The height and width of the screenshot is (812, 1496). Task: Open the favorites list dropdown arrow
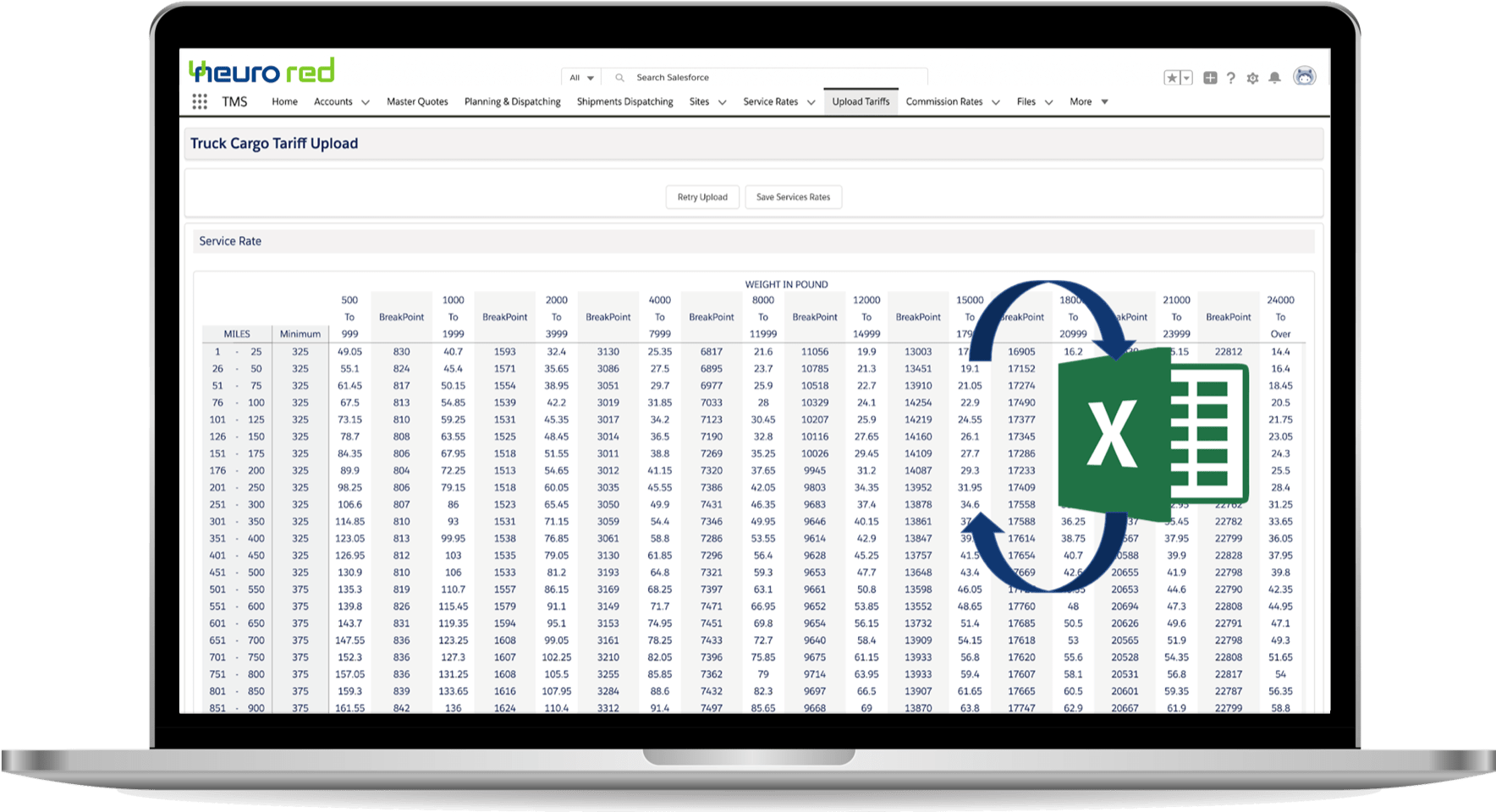1185,77
